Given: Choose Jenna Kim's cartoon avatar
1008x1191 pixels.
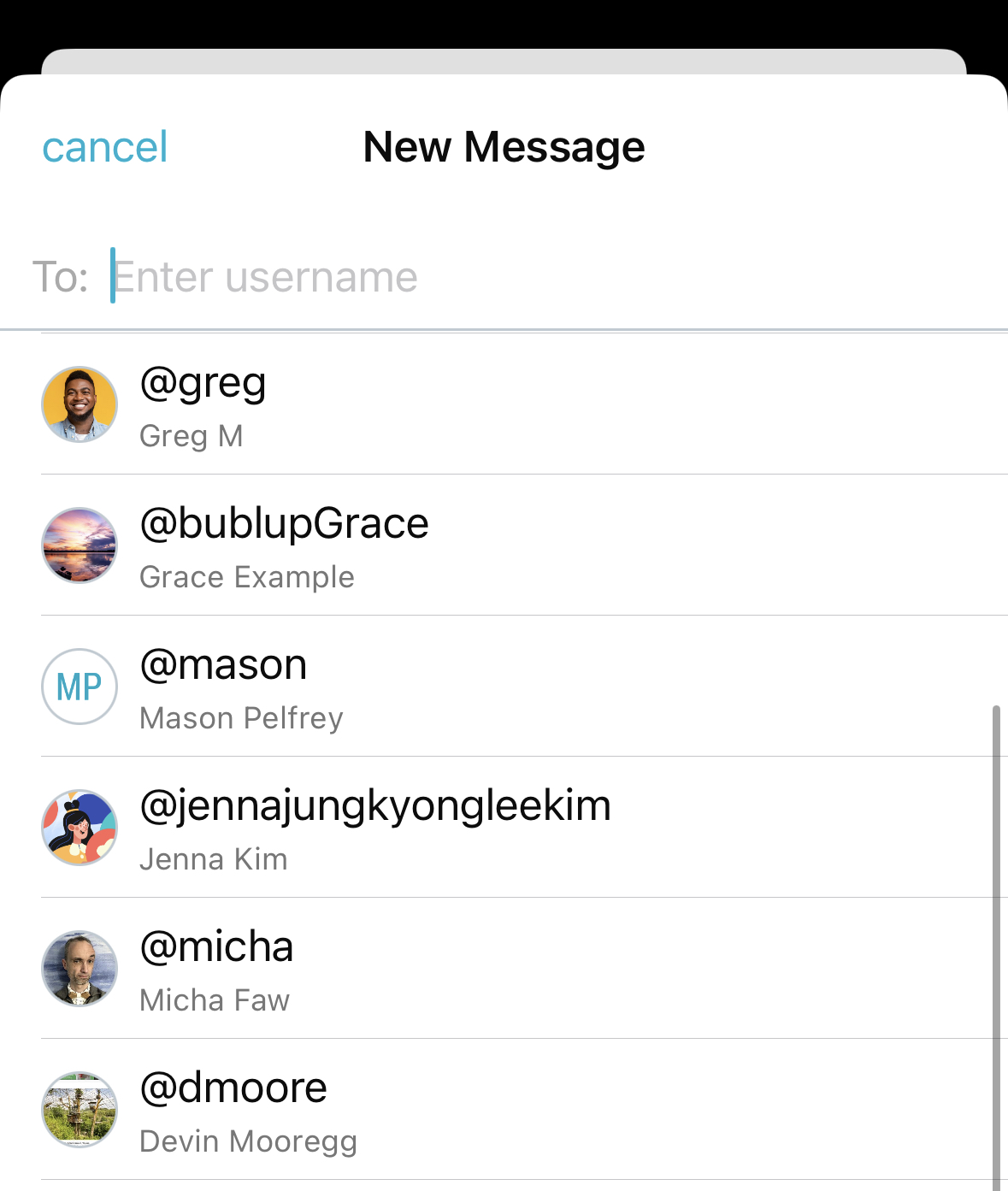Looking at the screenshot, I should coord(80,828).
